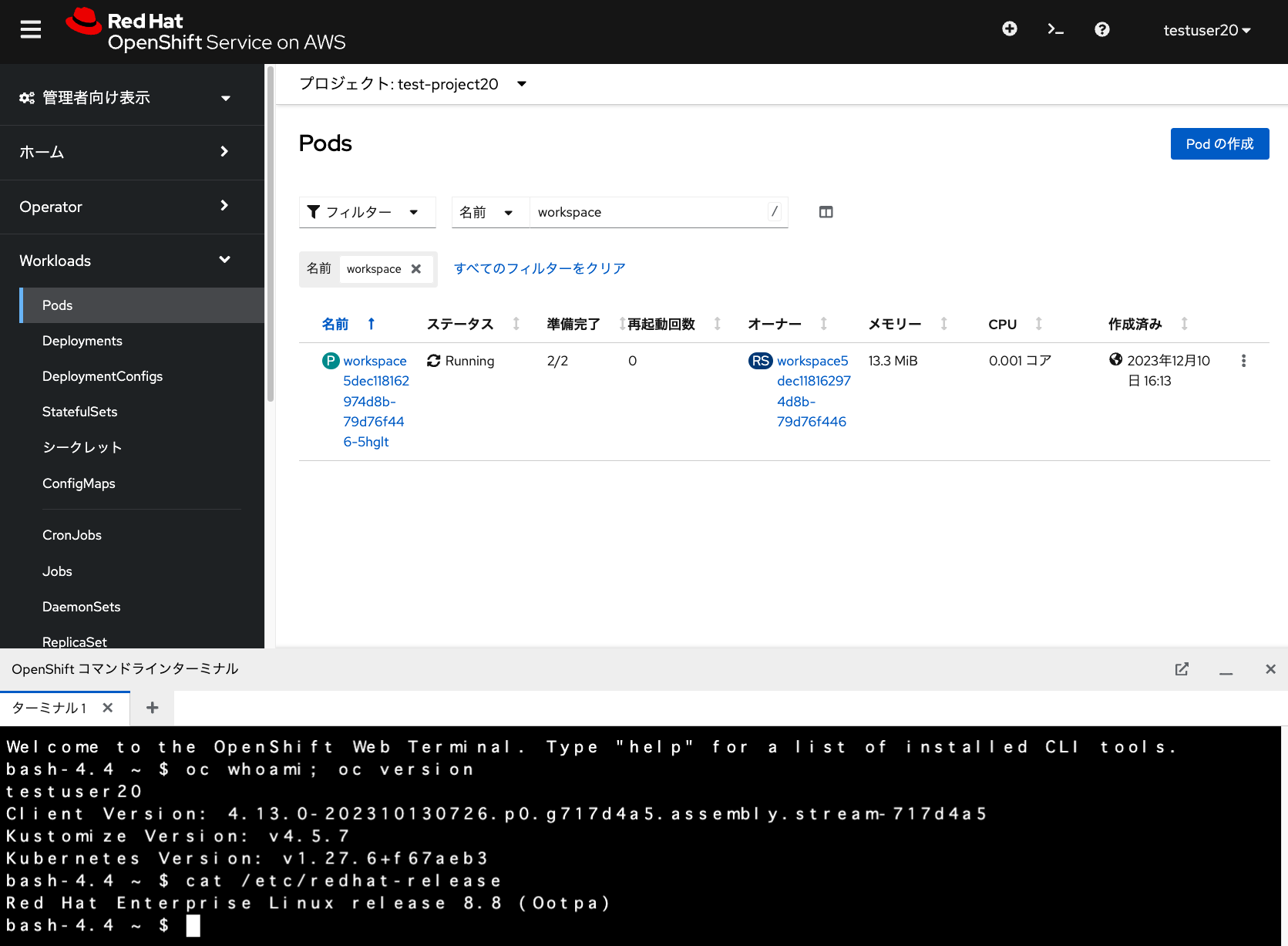Sort by 作成済み column

(1148, 324)
